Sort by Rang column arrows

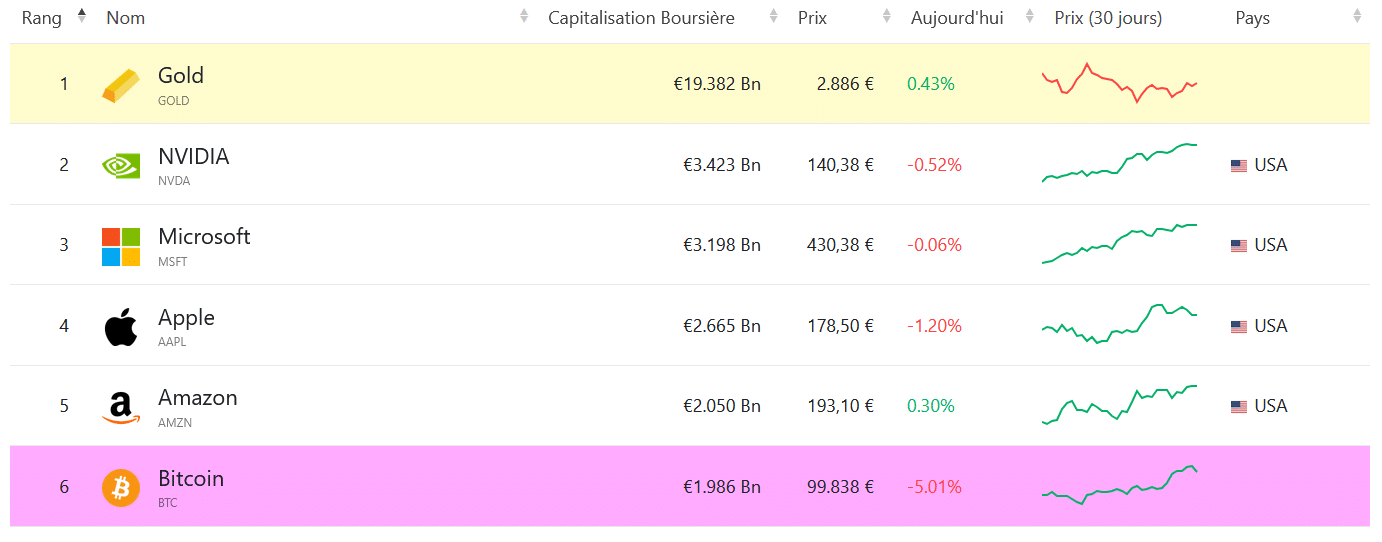tap(82, 16)
